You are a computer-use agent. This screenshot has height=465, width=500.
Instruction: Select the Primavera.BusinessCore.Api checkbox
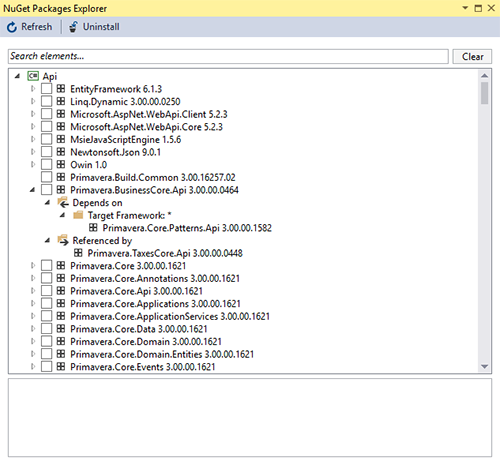[x=47, y=190]
